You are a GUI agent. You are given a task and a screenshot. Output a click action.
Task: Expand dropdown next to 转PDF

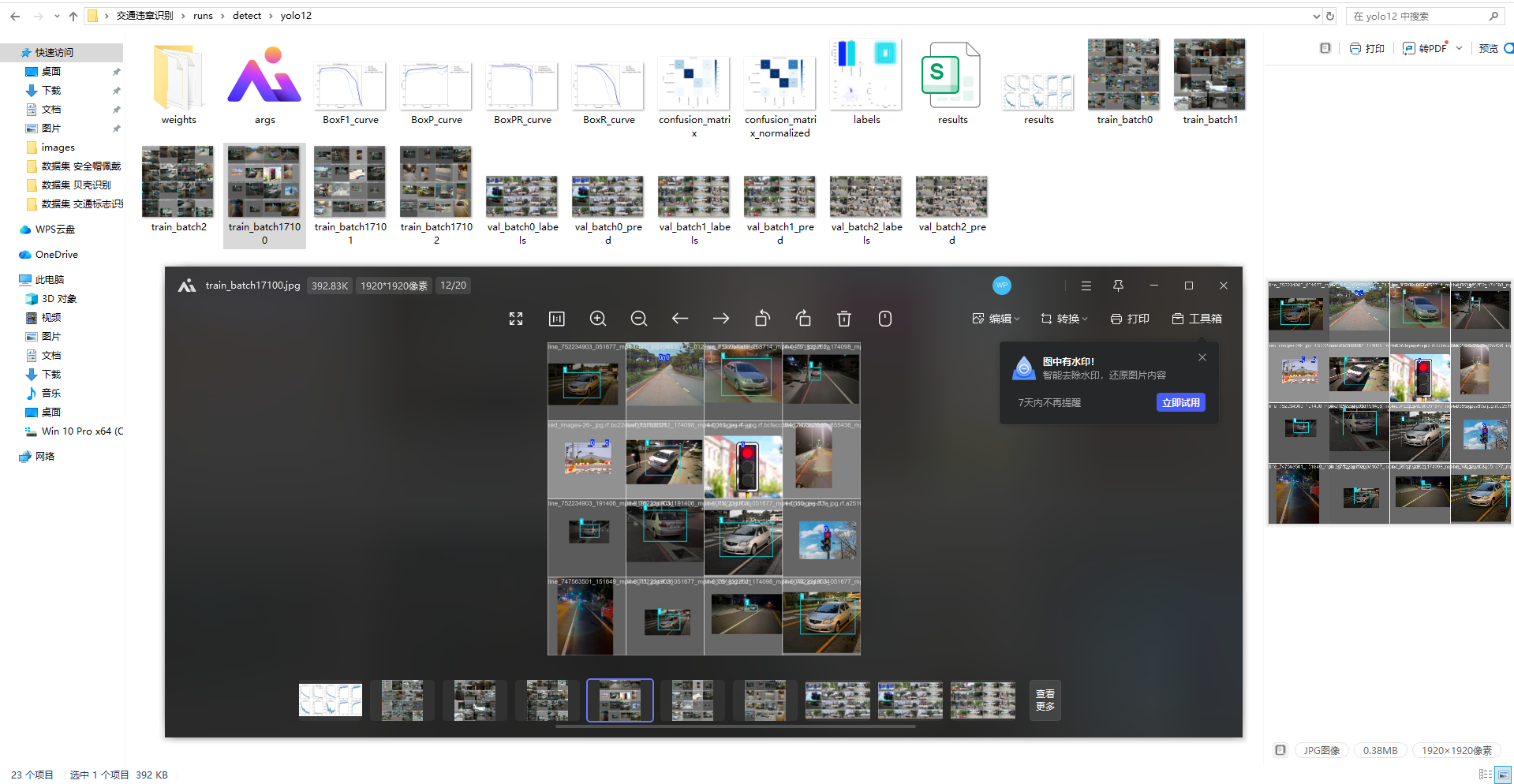(x=1460, y=48)
